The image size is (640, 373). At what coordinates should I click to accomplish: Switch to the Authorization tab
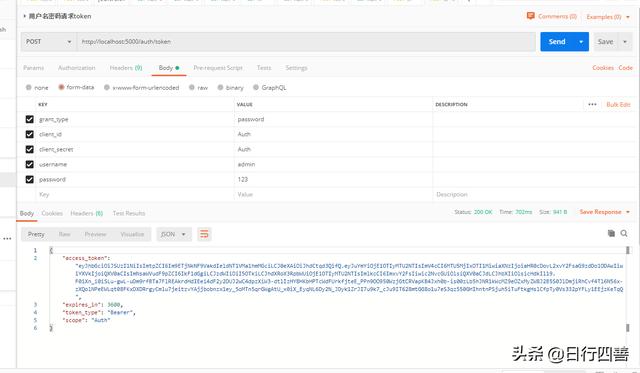(x=77, y=68)
